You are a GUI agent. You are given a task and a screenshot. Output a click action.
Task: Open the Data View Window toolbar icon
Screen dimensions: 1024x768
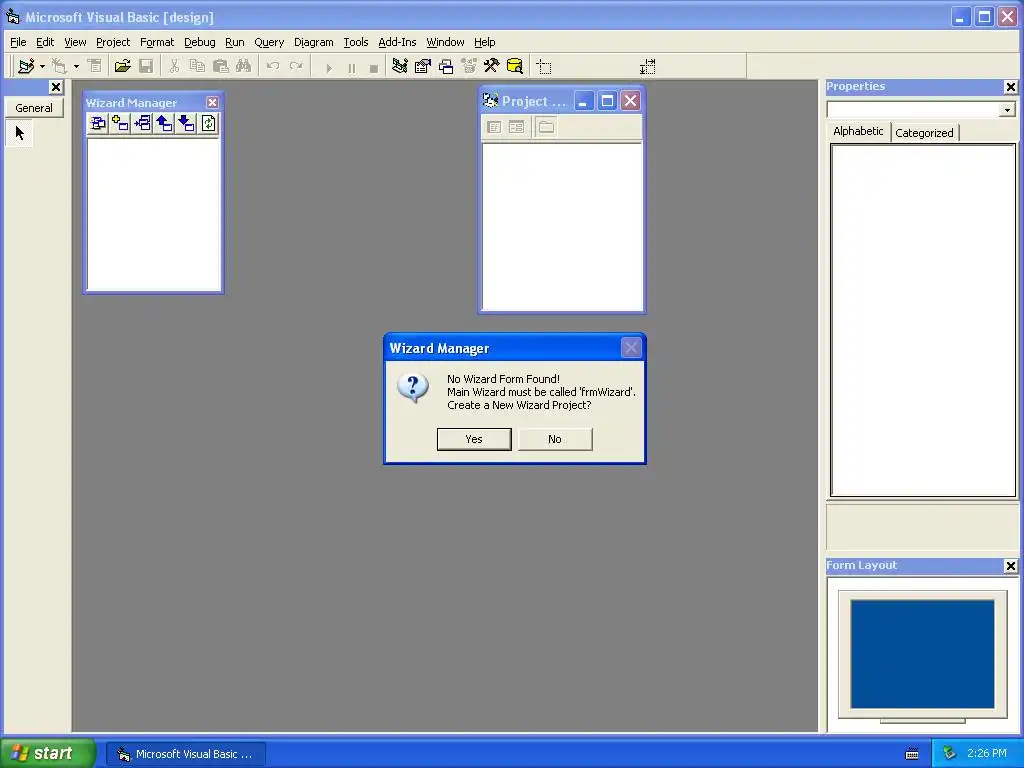click(515, 66)
